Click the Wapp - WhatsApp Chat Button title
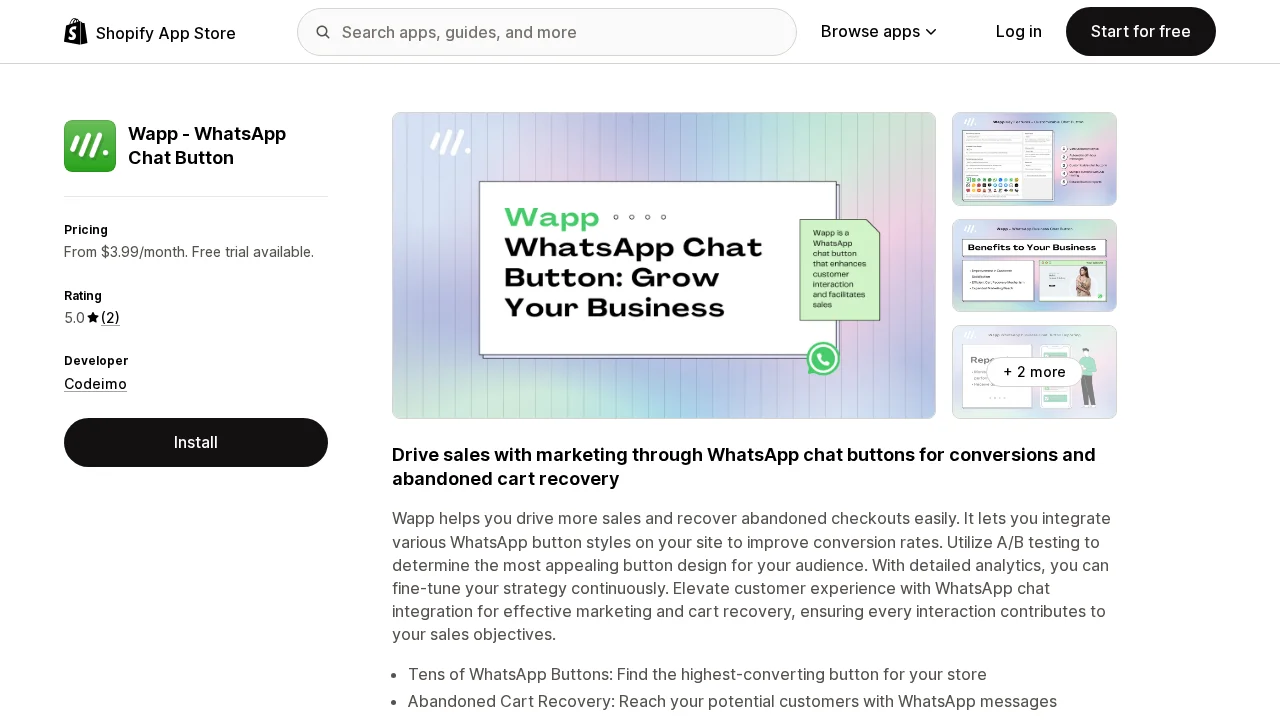 click(207, 146)
